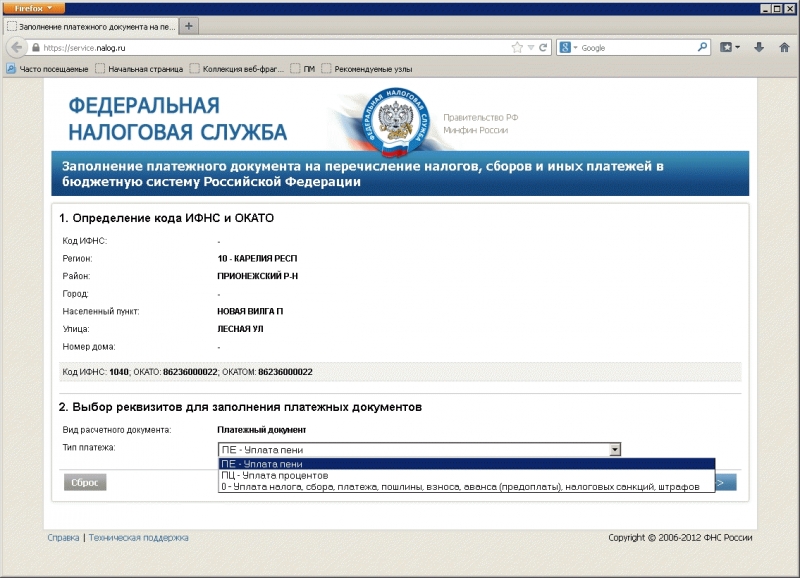Go to homepage with the Home icon

(x=784, y=46)
